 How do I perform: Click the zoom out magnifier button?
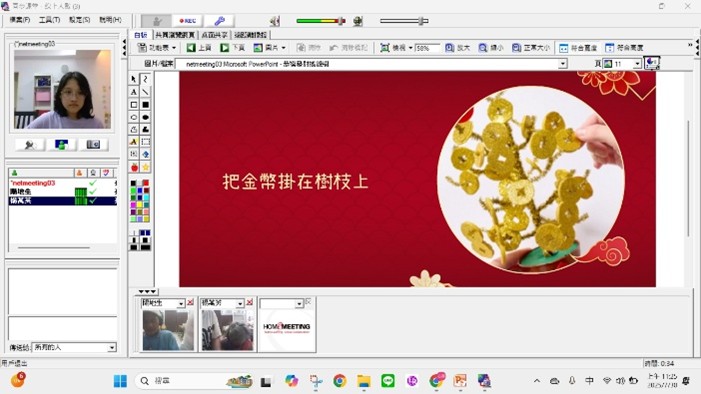pos(491,47)
